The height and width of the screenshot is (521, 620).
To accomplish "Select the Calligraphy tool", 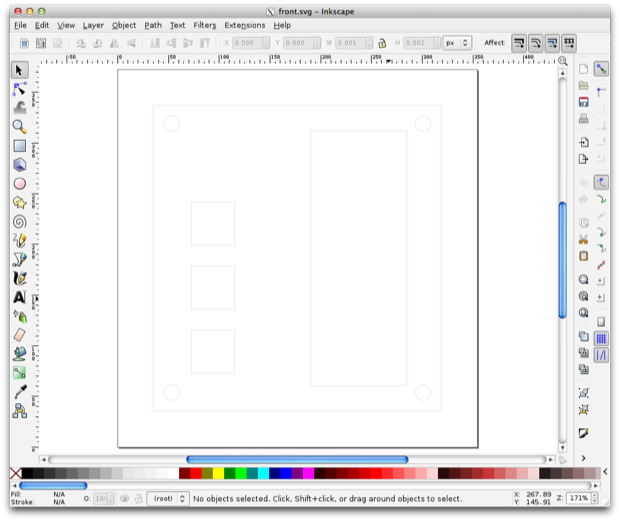I will click(x=19, y=278).
